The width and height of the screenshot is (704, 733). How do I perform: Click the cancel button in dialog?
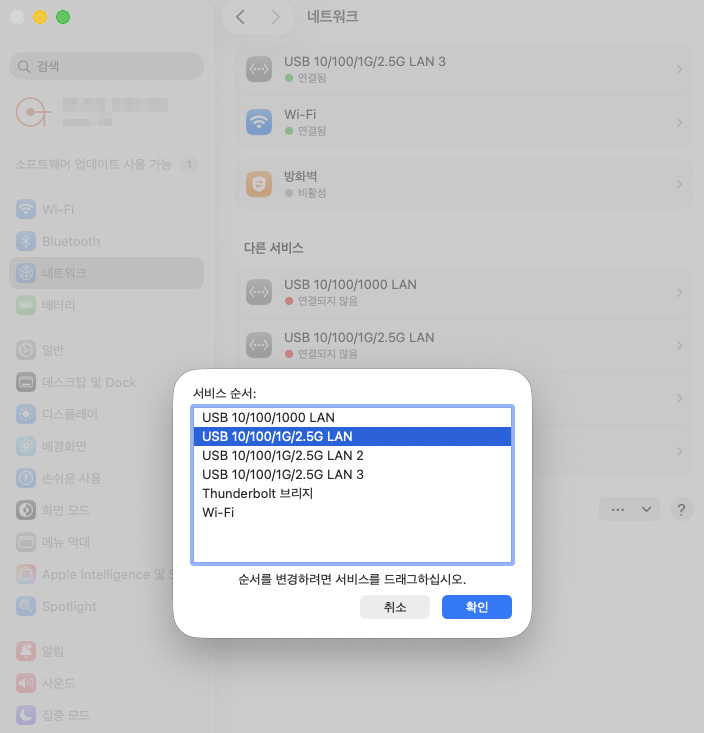(x=395, y=607)
